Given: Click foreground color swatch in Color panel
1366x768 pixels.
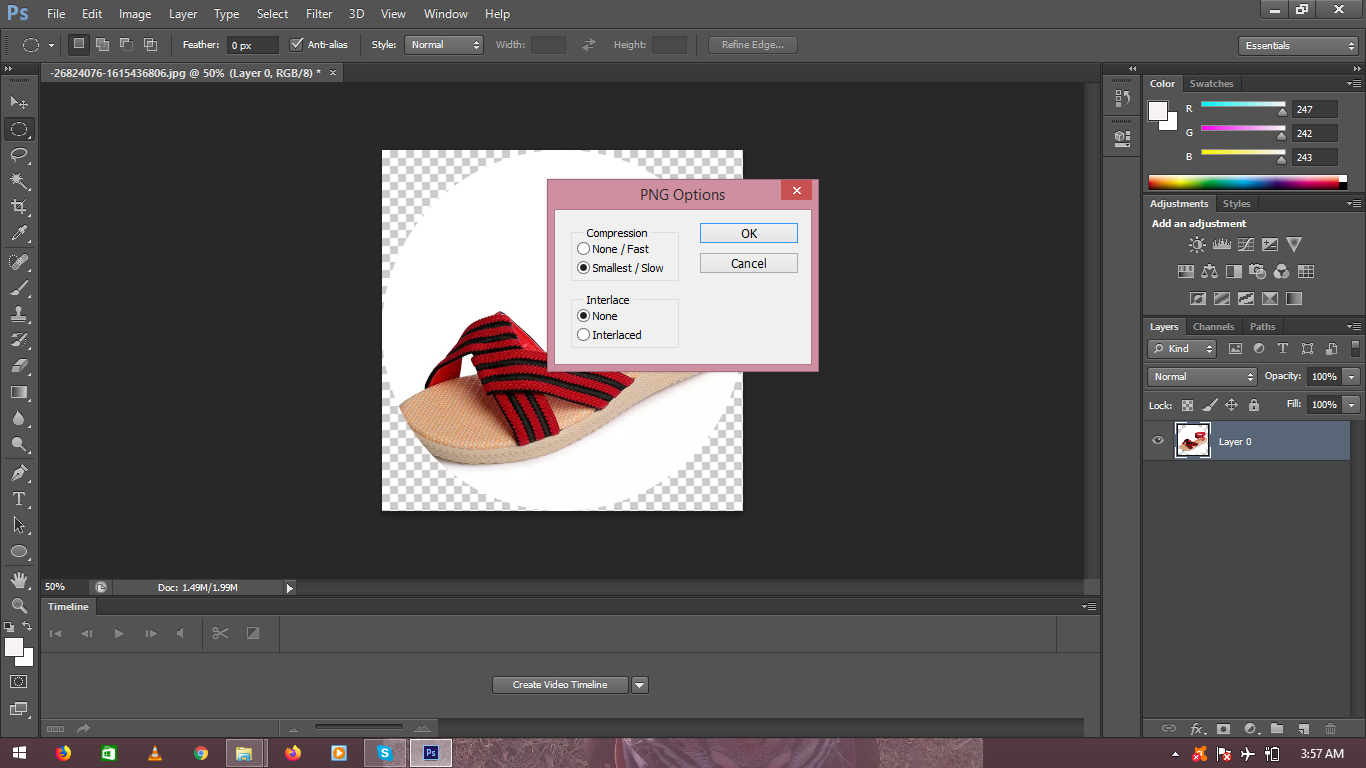Looking at the screenshot, I should point(1158,110).
